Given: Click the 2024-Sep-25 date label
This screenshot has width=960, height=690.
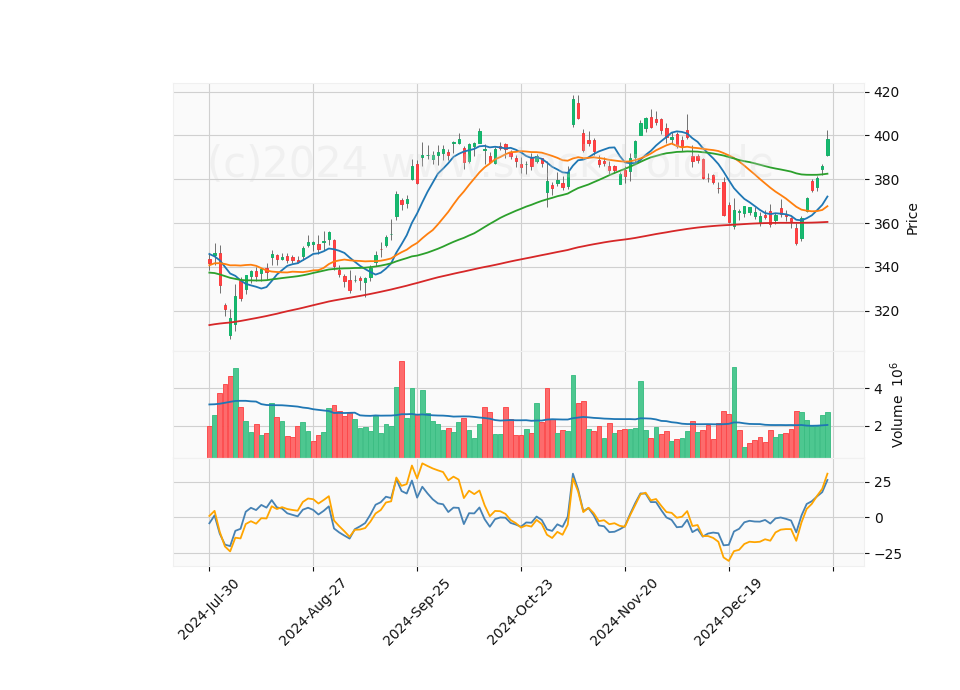Looking at the screenshot, I should pos(416,612).
